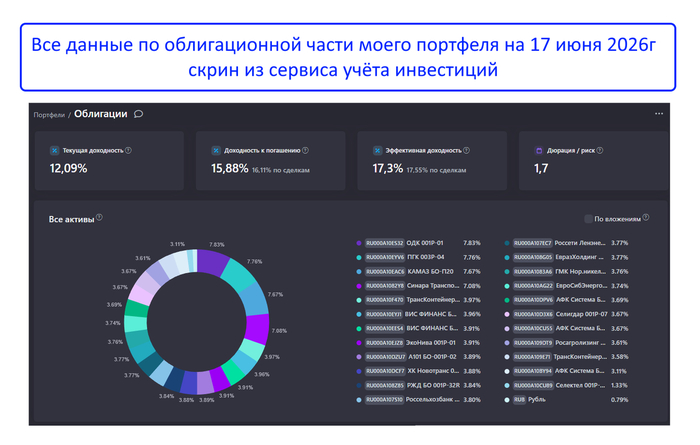Select КАМАЗ БО-П20 legend entry

click(418, 271)
